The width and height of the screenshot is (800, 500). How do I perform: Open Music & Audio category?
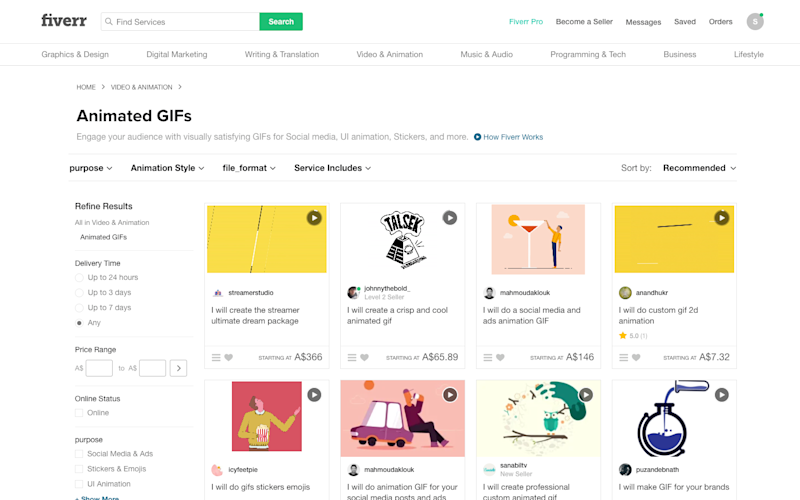(x=486, y=54)
